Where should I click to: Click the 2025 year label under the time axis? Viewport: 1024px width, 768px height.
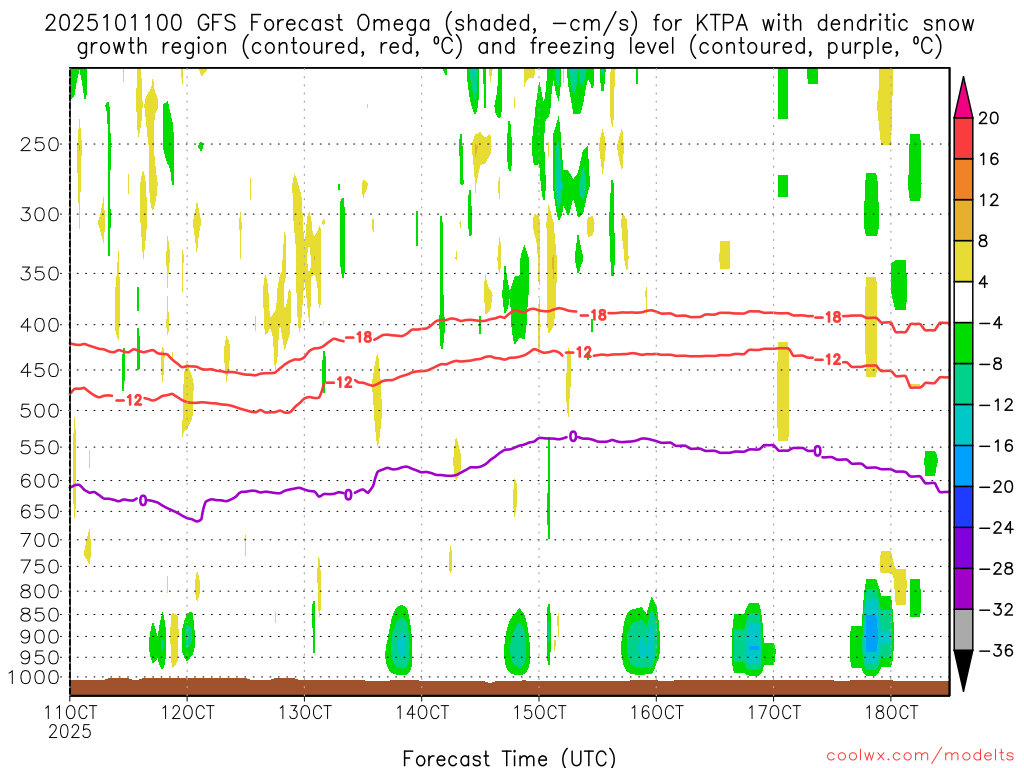point(69,732)
